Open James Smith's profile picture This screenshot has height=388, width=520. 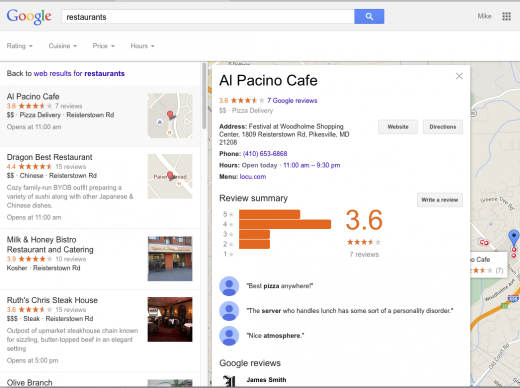229,381
